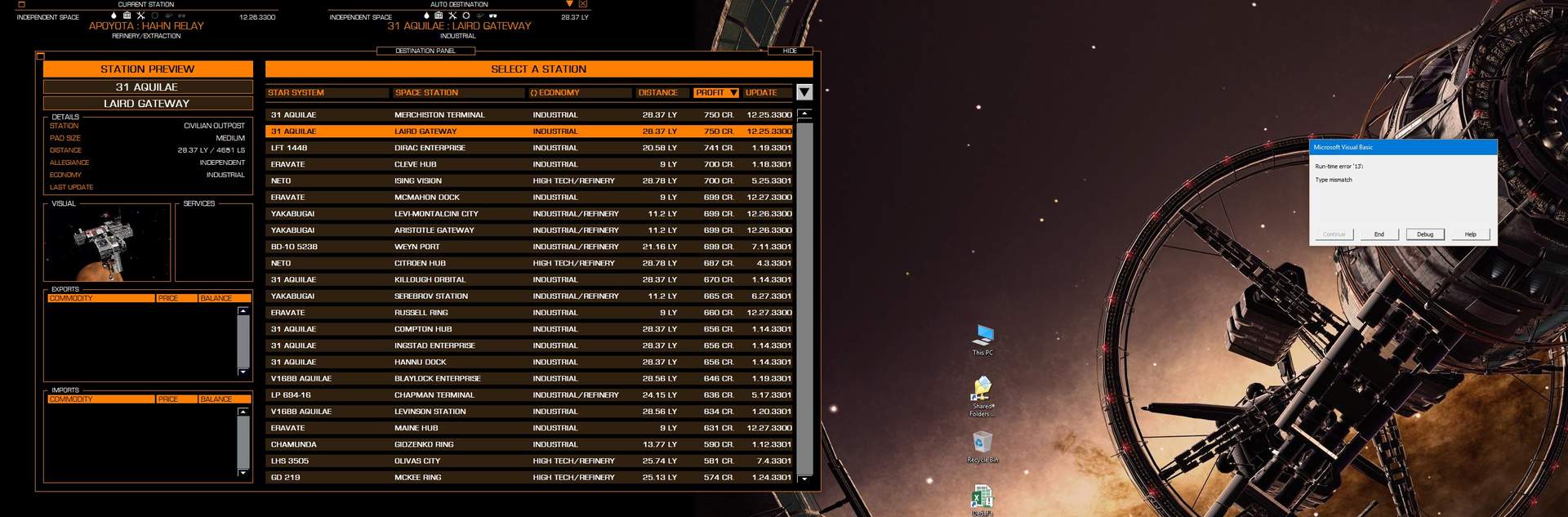Screen dimensions: 1568x517
Task: Click the fuel drop icon under Current Station
Action: [x=114, y=16]
